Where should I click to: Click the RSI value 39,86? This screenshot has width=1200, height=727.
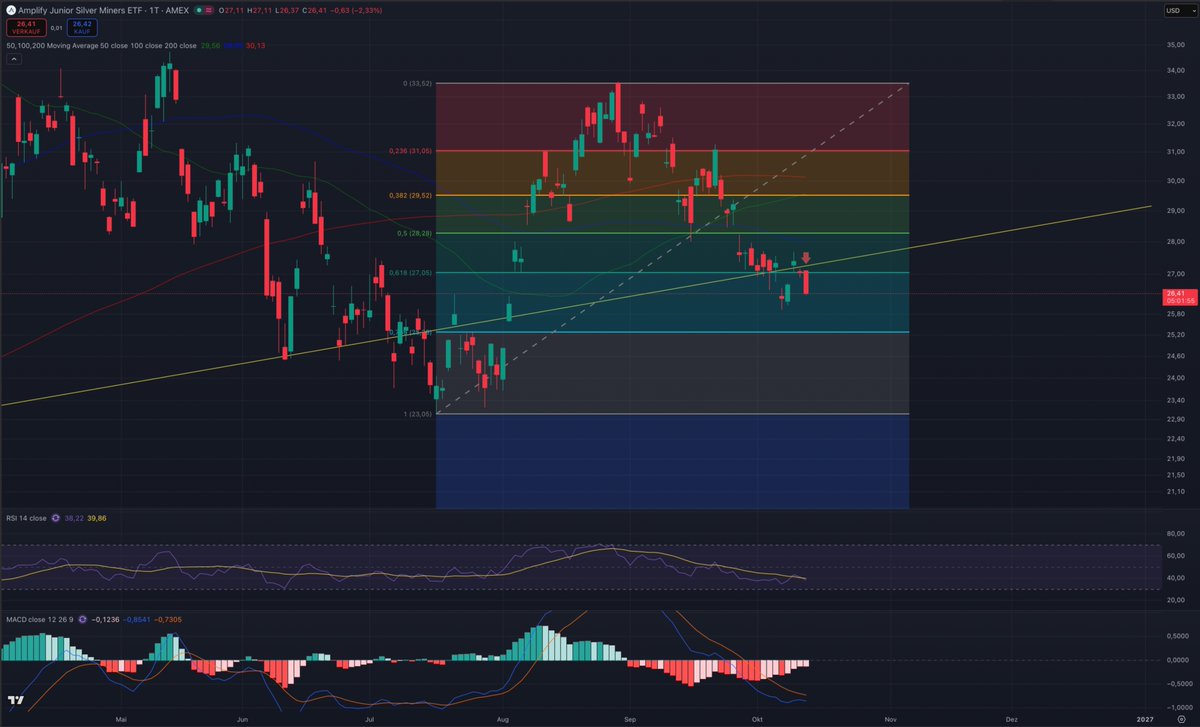97,518
